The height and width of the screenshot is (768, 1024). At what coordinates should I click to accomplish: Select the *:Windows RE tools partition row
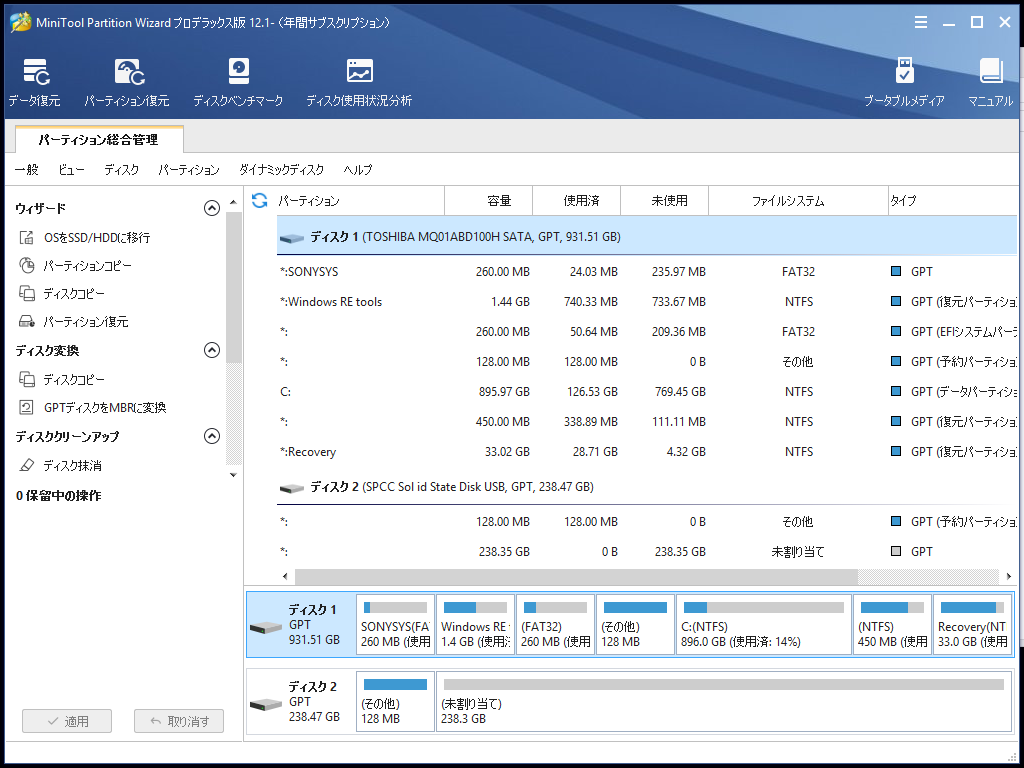(647, 302)
